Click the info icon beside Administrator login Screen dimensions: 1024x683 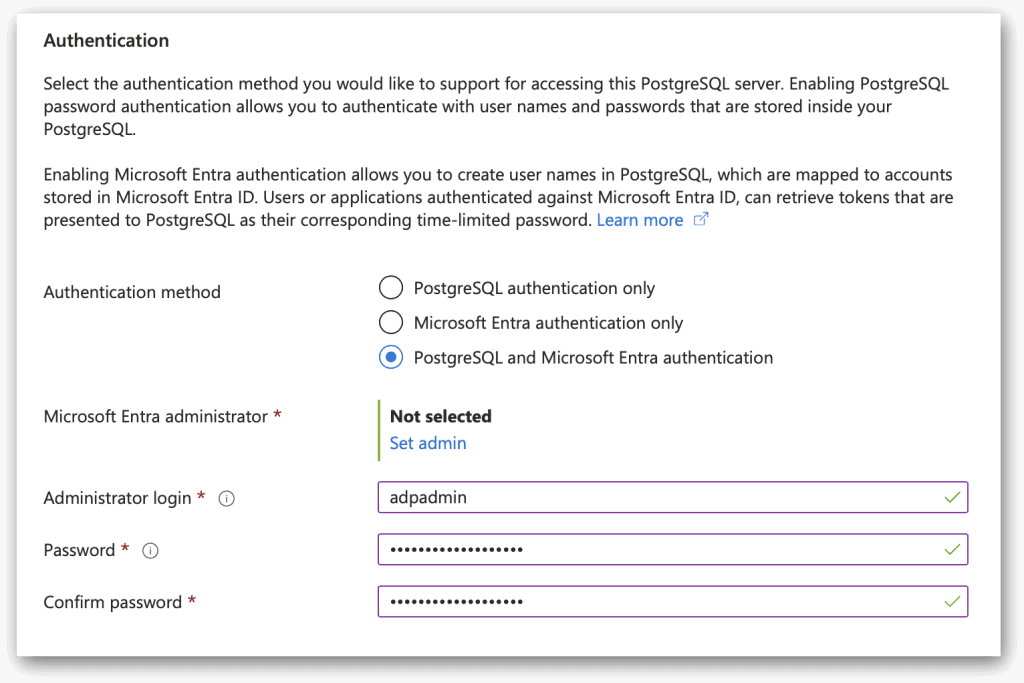click(x=226, y=497)
